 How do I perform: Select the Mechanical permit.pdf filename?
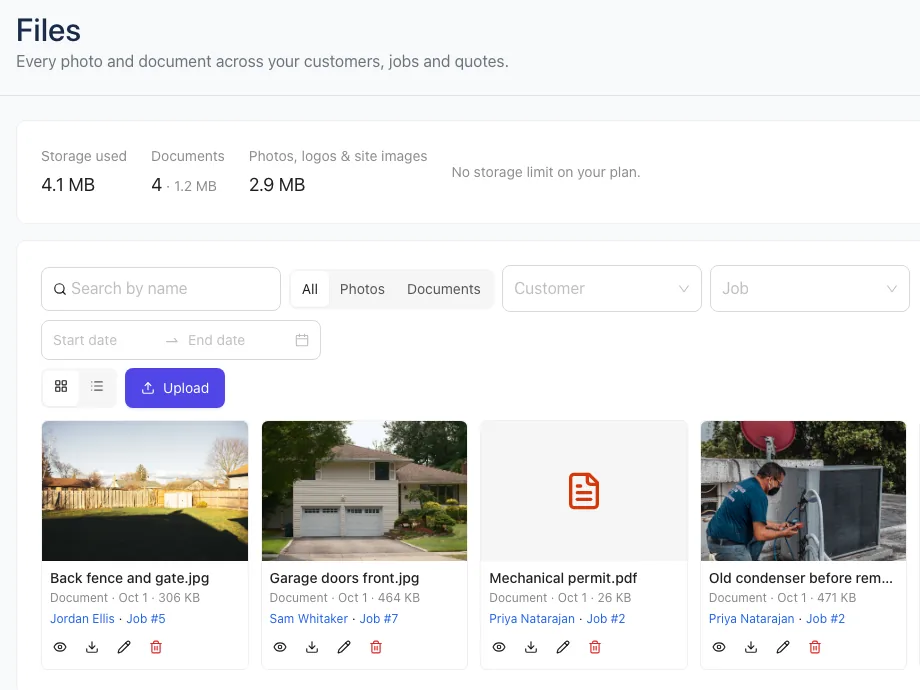pos(563,578)
